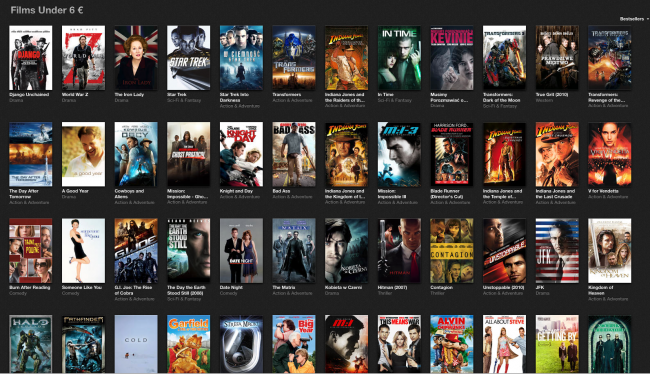Open the Cold movie poster
The image size is (650, 374).
(x=136, y=344)
